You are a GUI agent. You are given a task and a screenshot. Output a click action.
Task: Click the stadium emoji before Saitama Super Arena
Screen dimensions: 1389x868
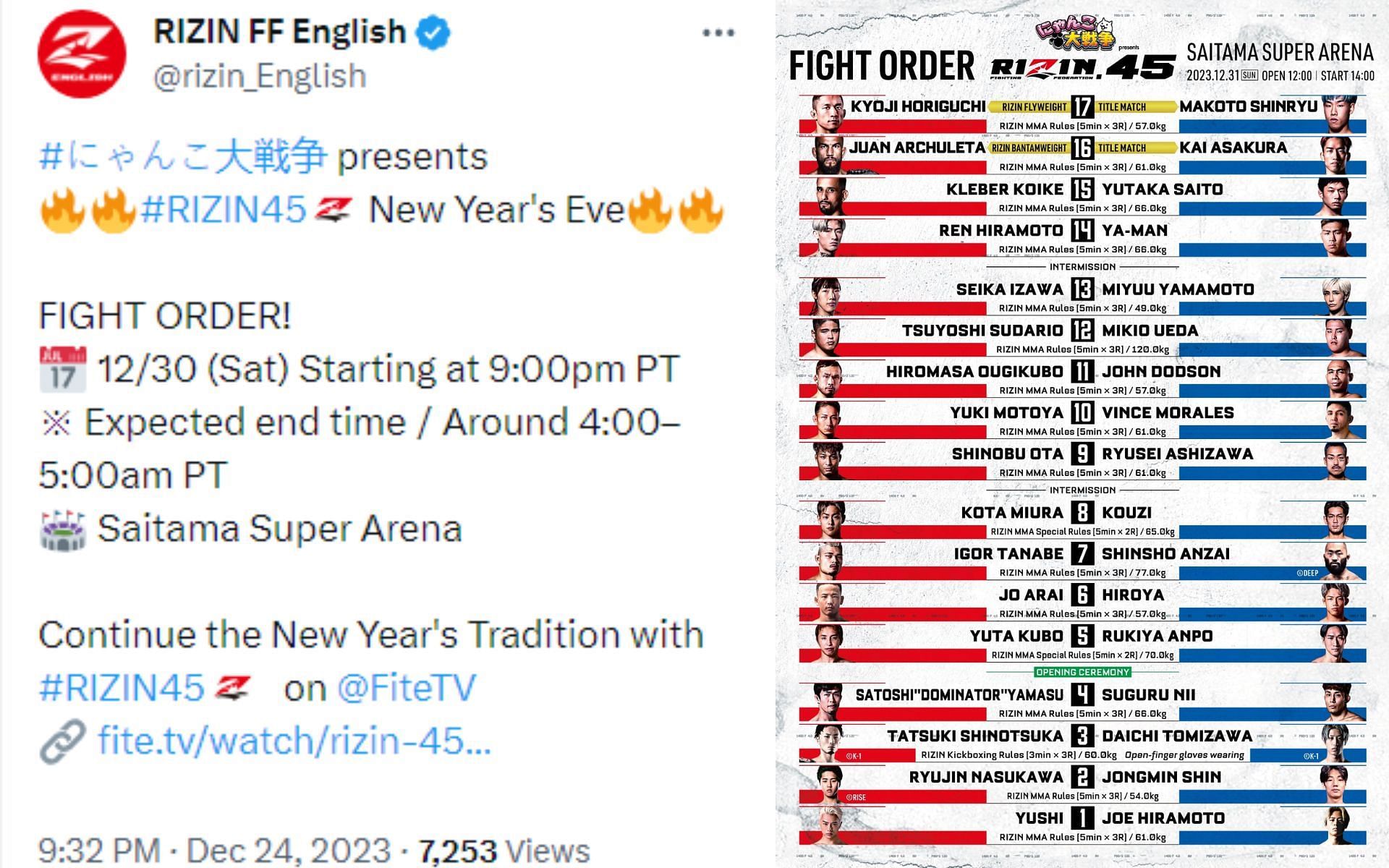63,530
